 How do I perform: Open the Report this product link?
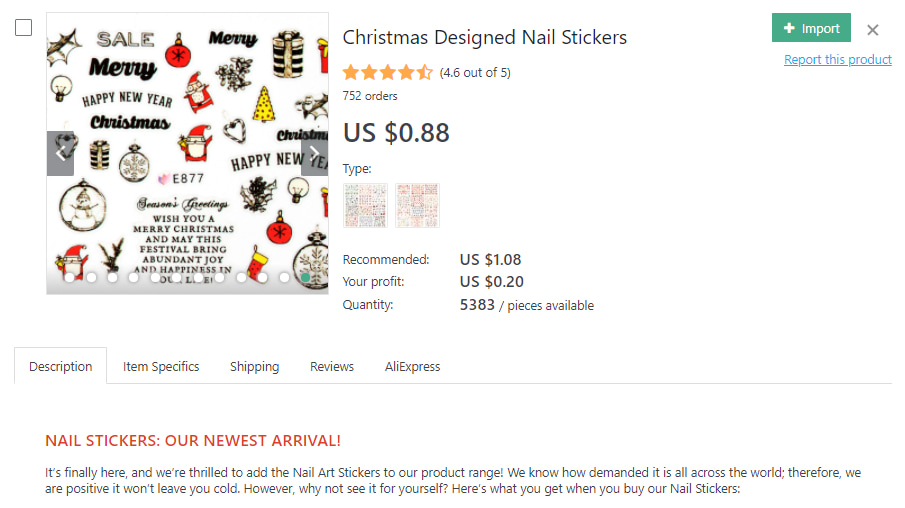tap(837, 60)
